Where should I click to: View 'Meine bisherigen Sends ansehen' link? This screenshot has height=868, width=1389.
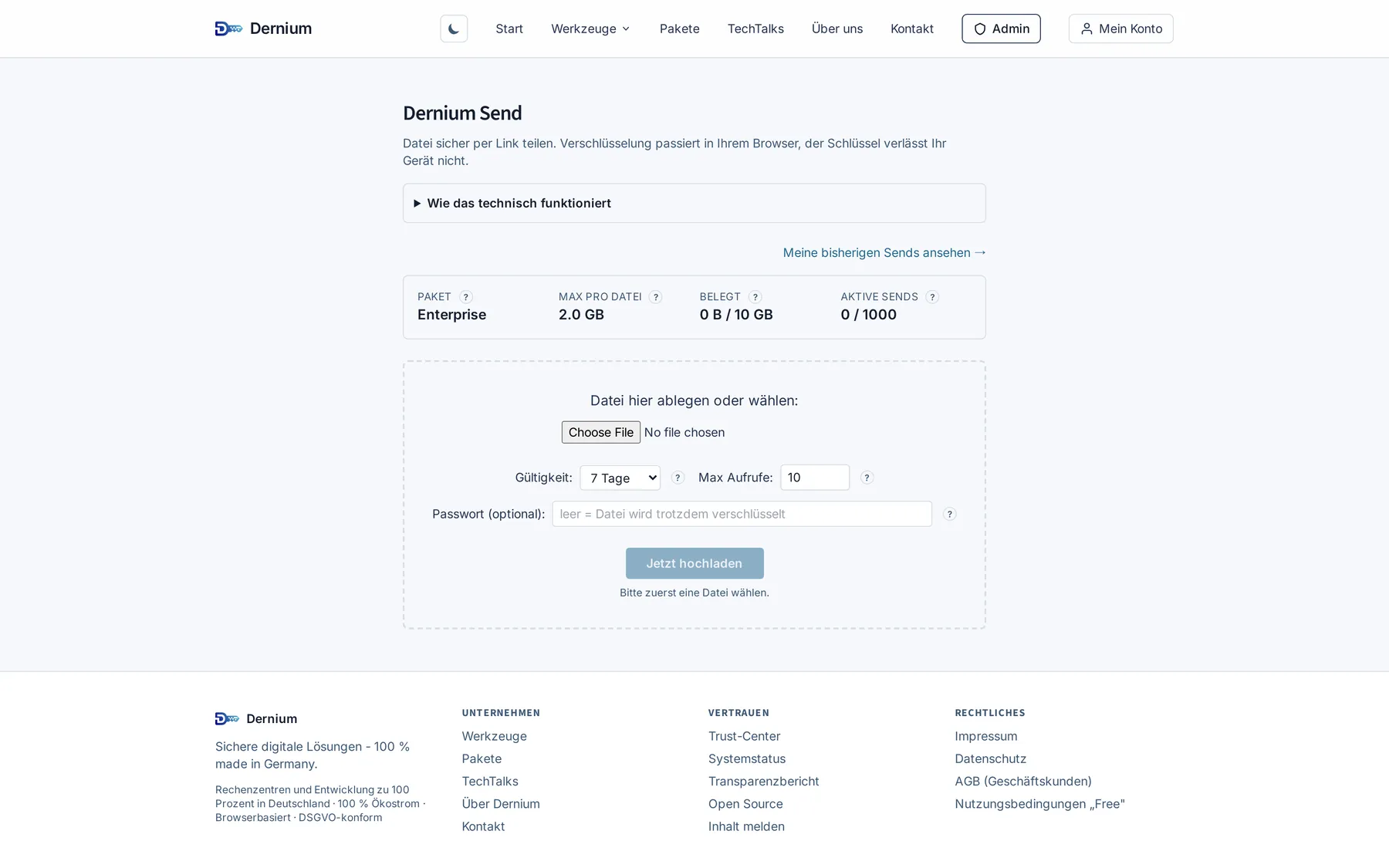tap(884, 252)
